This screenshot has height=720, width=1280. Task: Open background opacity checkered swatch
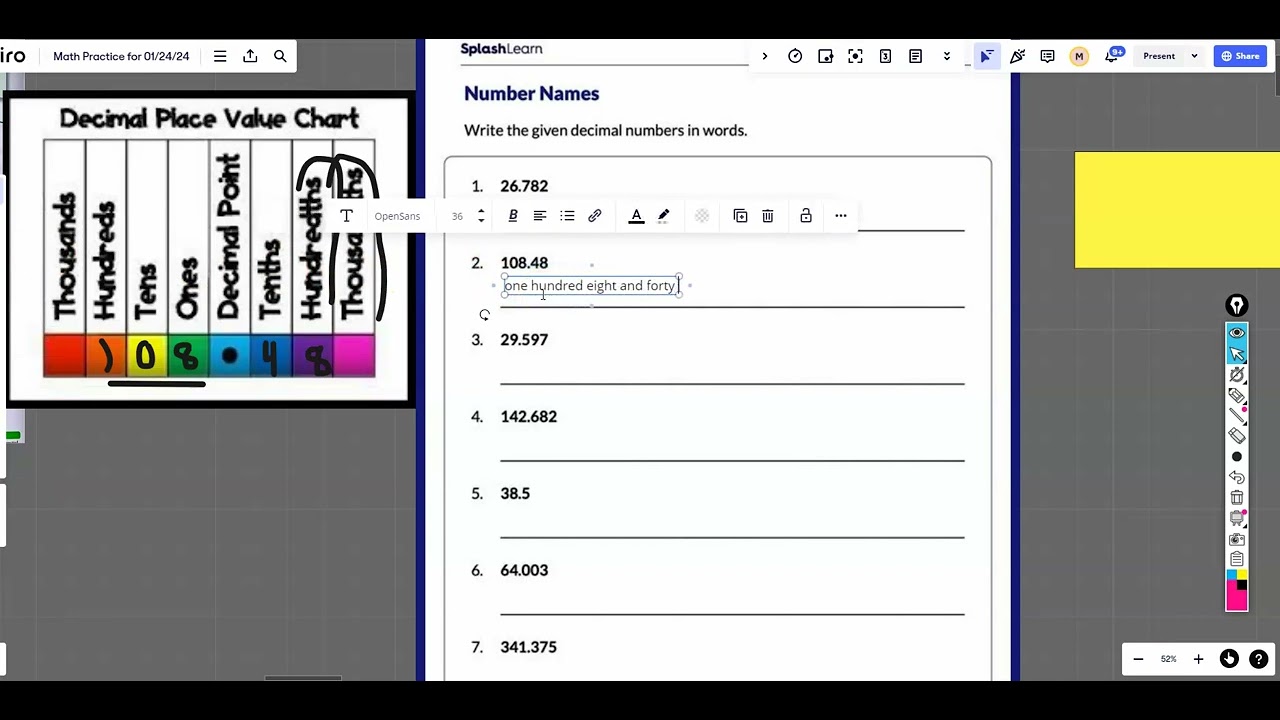pyautogui.click(x=702, y=216)
